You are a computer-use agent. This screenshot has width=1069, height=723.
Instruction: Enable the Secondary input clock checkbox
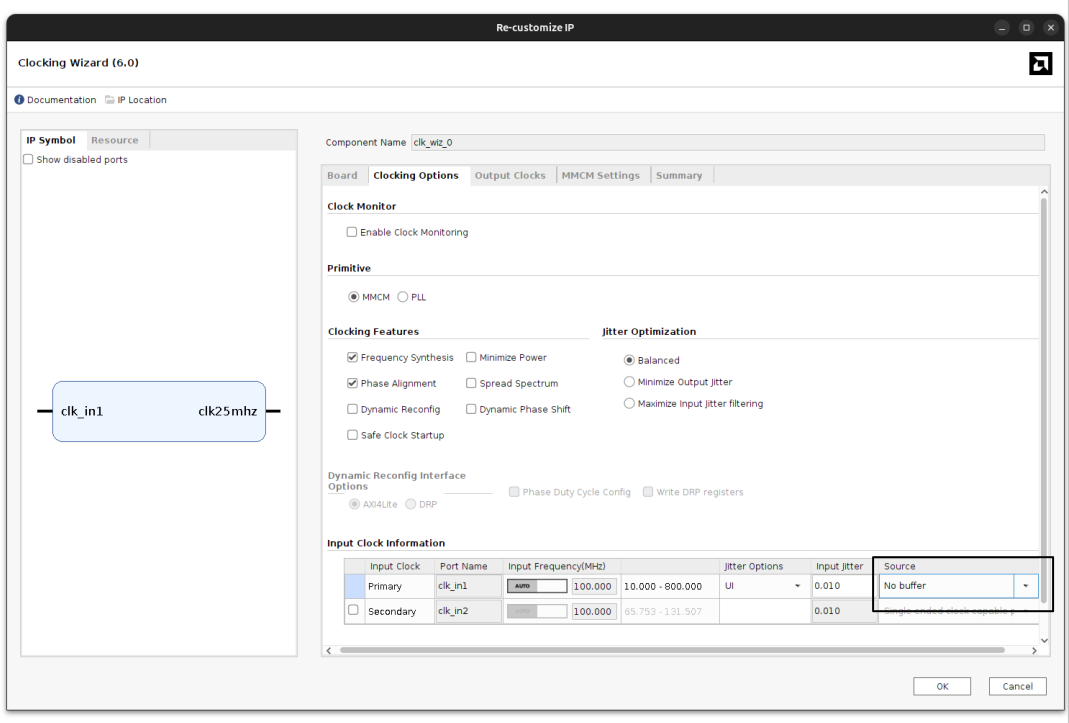tap(354, 611)
